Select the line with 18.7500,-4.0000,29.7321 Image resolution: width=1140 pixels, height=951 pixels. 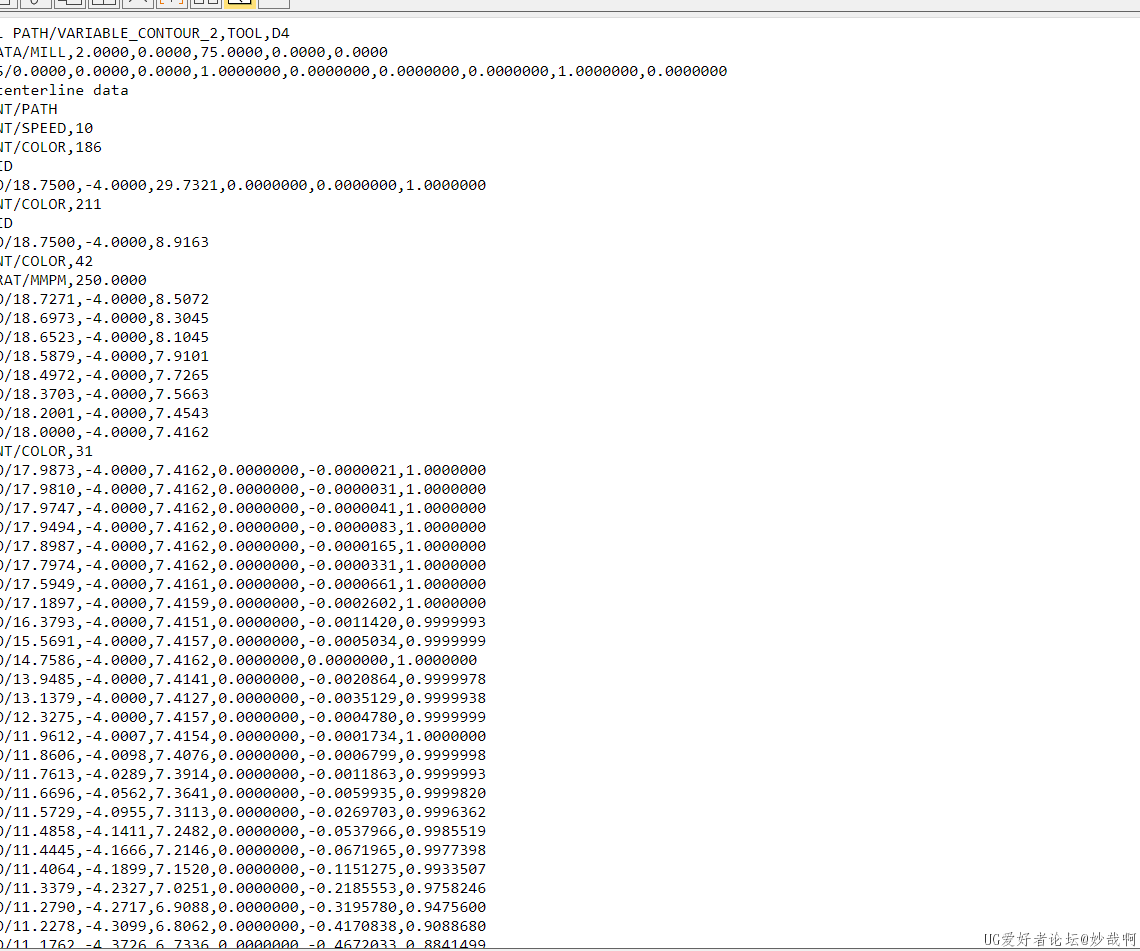243,185
